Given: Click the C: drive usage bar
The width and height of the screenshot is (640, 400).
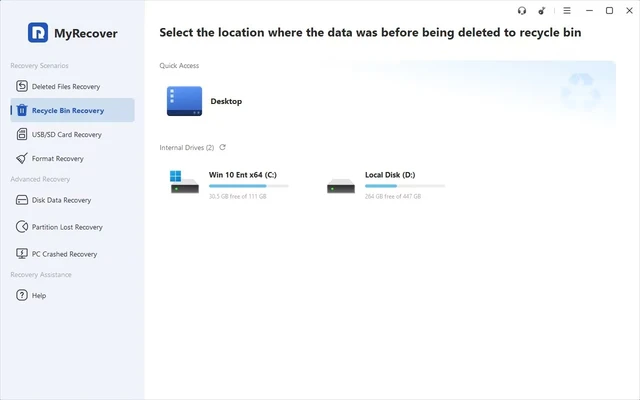Looking at the screenshot, I should point(249,186).
